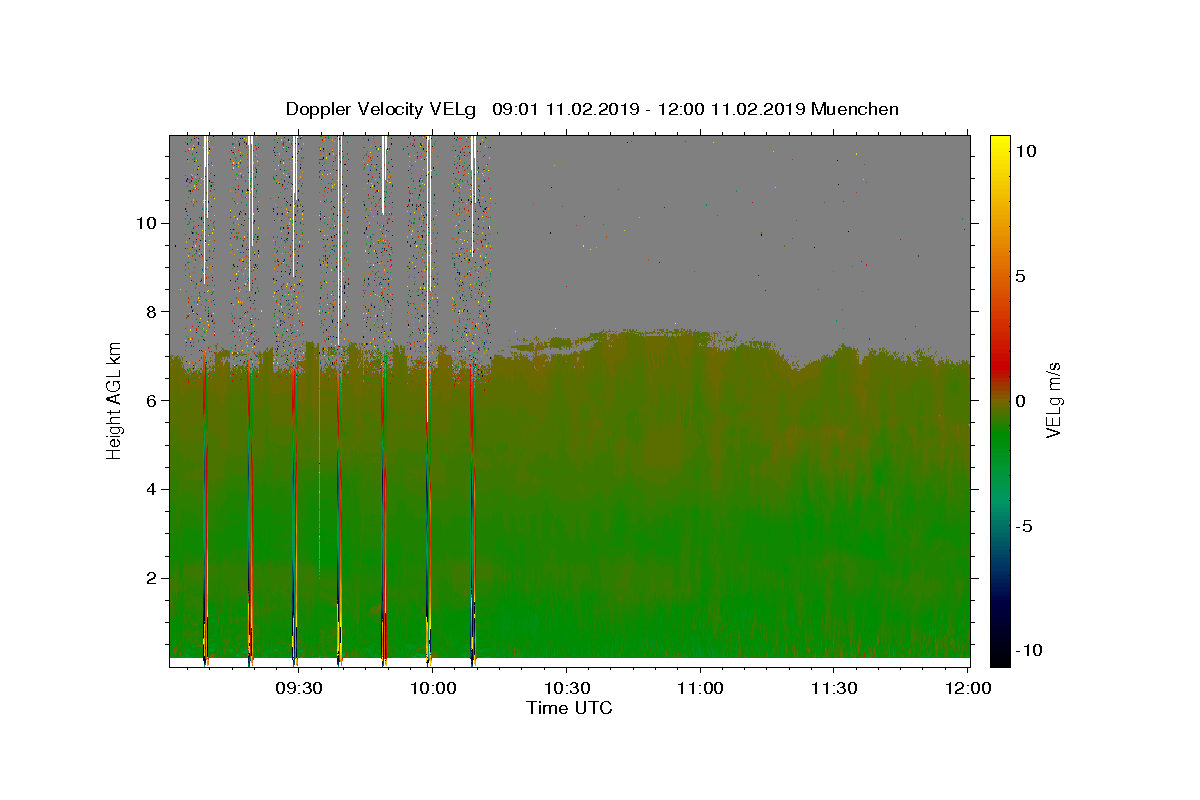Screen dimensions: 1200x800
Task: Click the colorbar value -10 label
Action: [x=1029, y=650]
